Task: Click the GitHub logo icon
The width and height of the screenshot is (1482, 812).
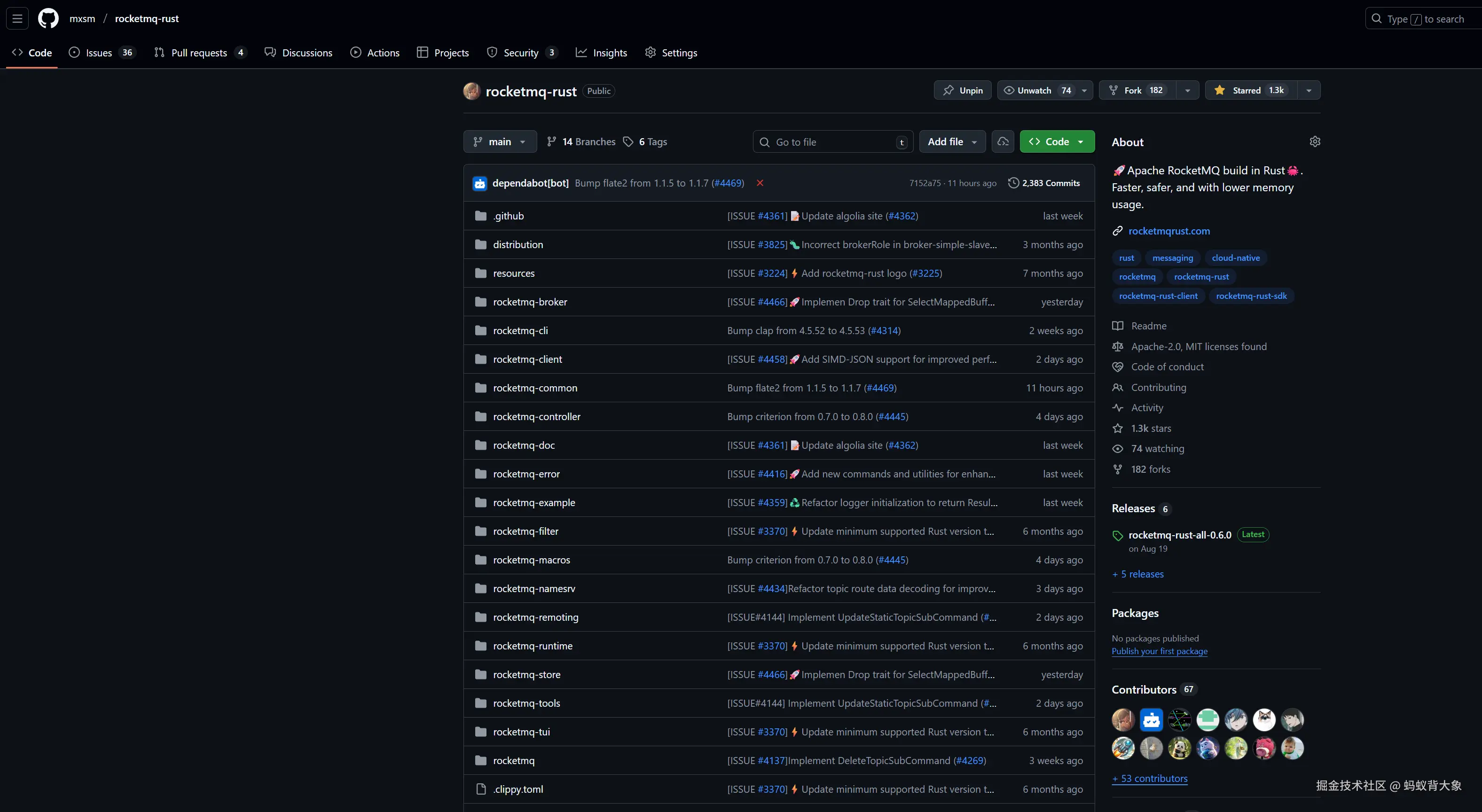Action: pyautogui.click(x=48, y=18)
